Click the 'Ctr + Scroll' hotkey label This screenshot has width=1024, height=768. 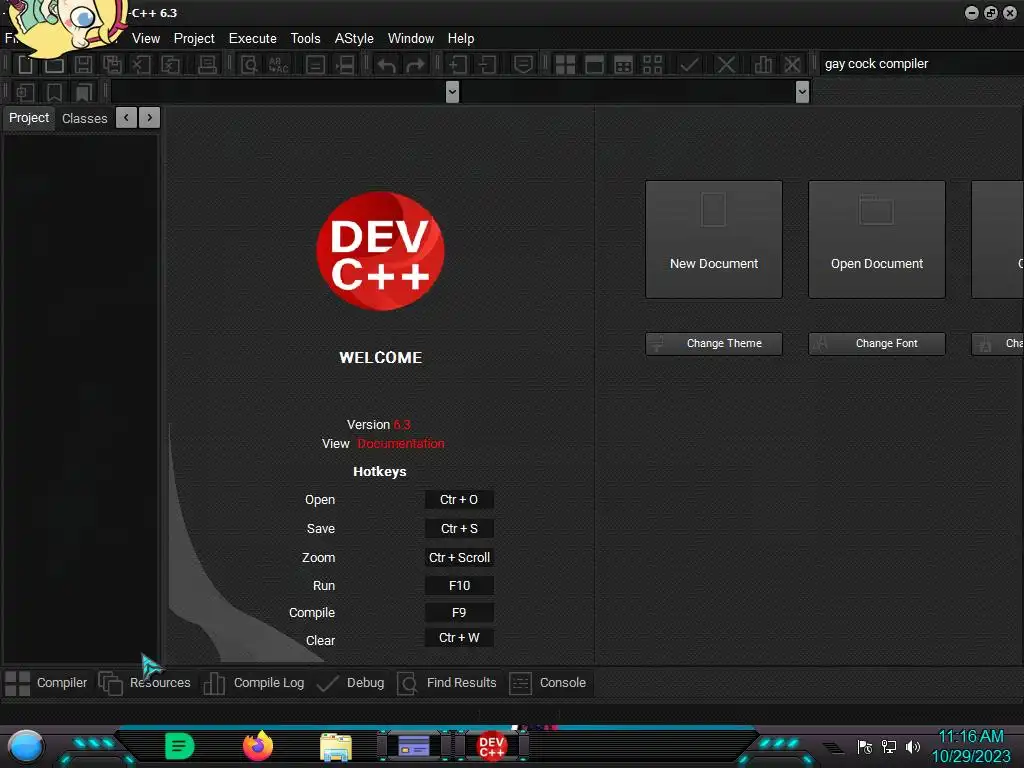[x=459, y=558]
